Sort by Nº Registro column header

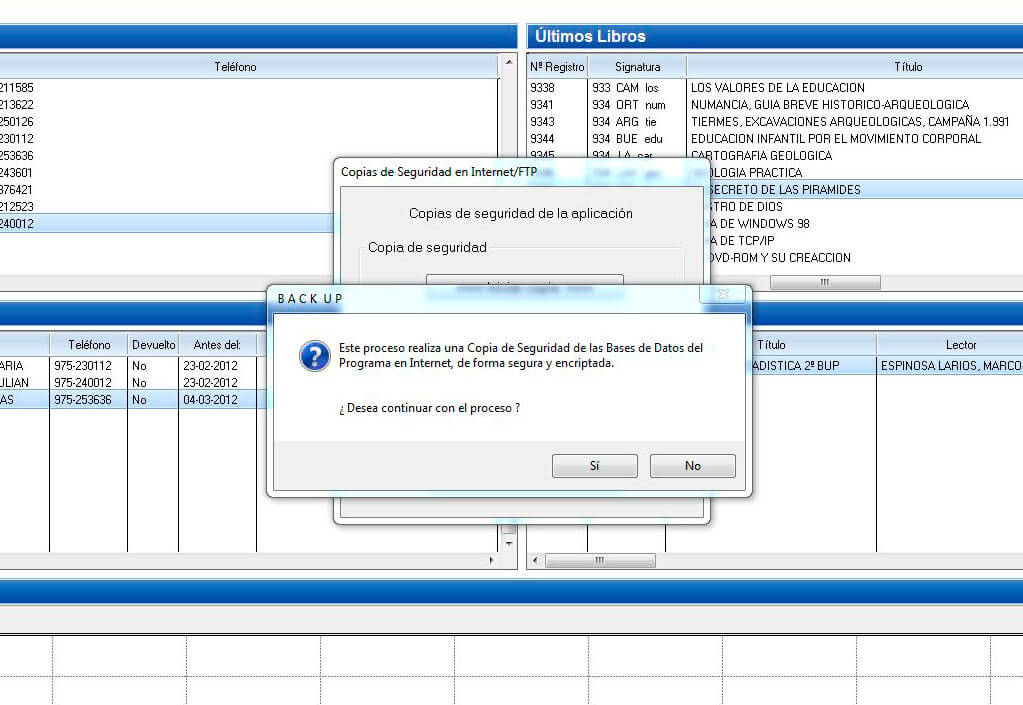[x=557, y=67]
